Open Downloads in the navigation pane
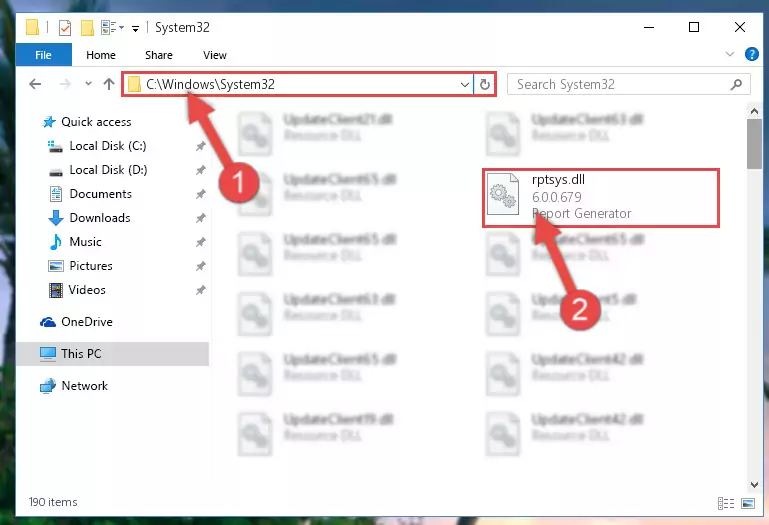Viewport: 769px width, 525px height. [100, 218]
